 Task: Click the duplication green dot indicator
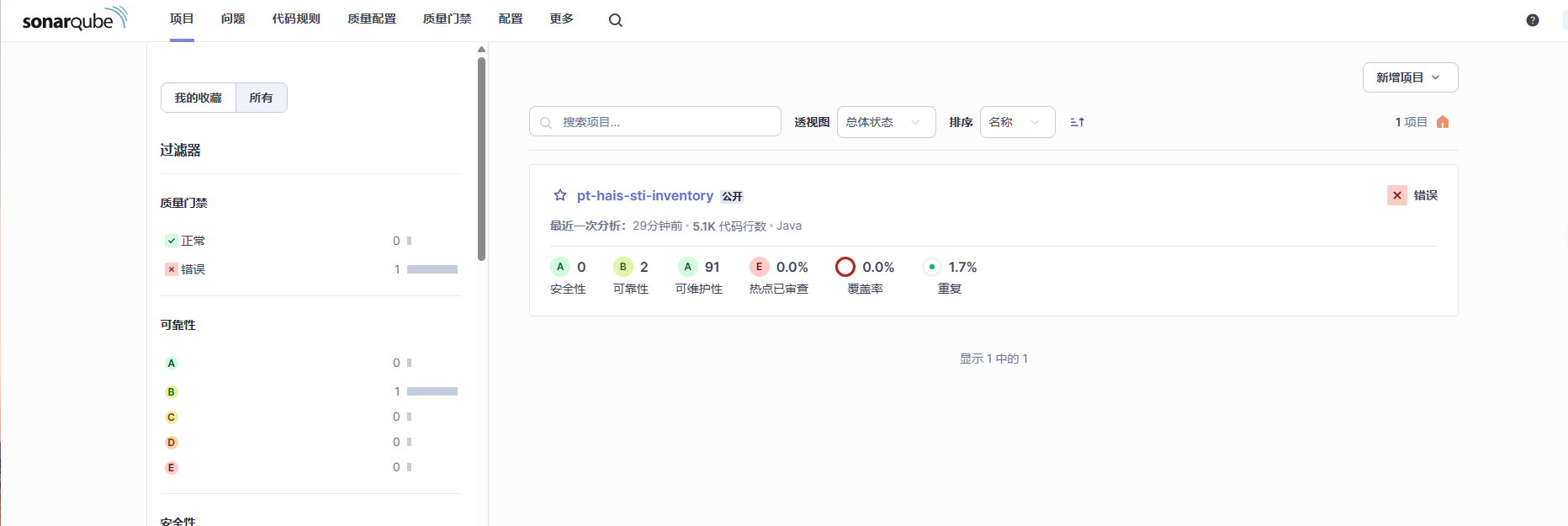932,267
